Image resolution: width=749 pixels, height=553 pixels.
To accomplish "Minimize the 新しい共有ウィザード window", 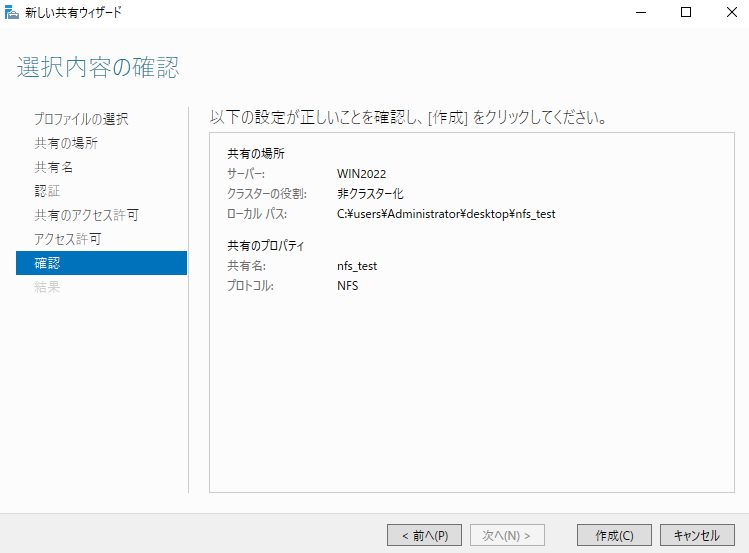I will 640,13.
